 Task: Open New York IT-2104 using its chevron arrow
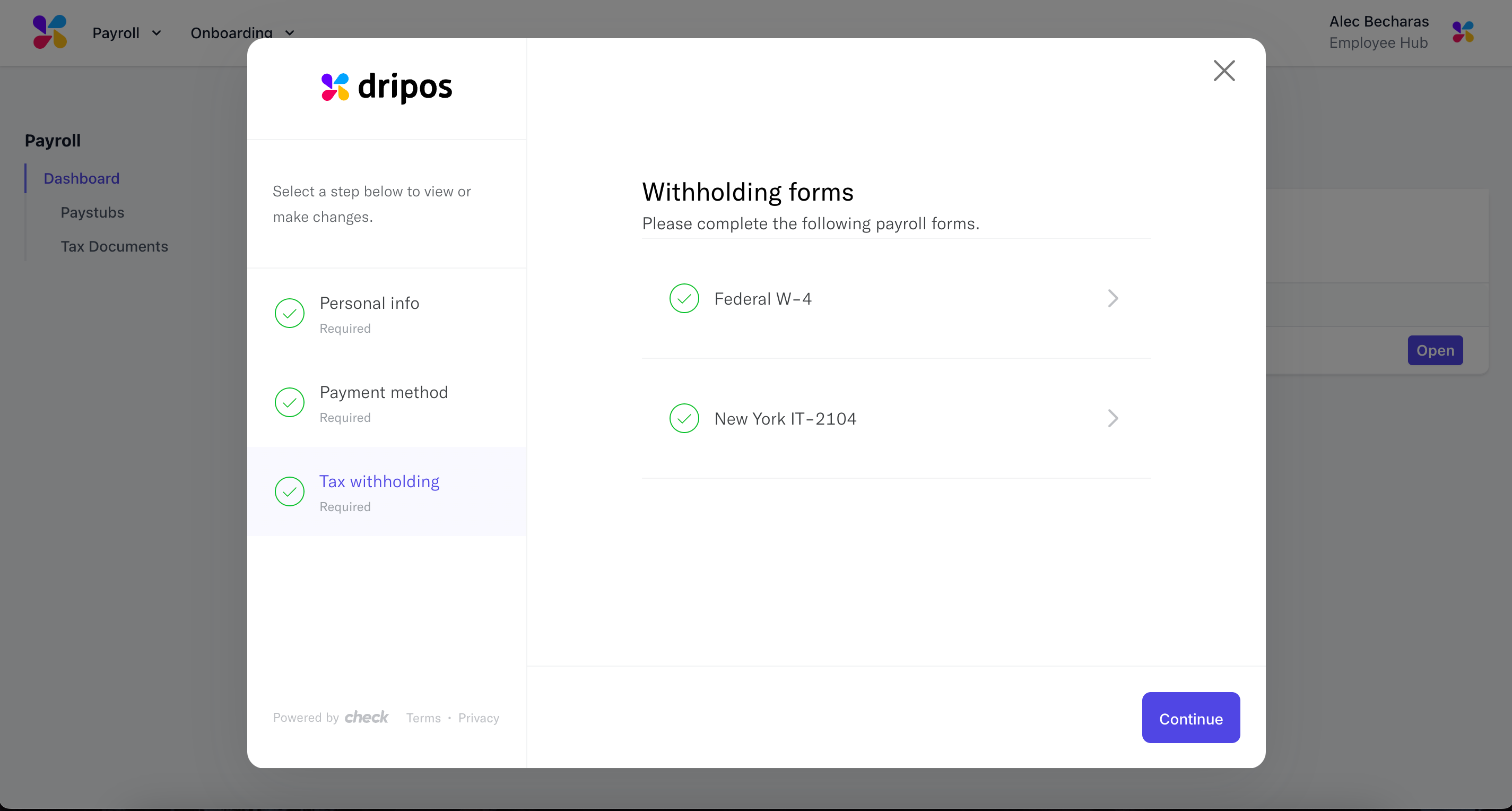1113,418
